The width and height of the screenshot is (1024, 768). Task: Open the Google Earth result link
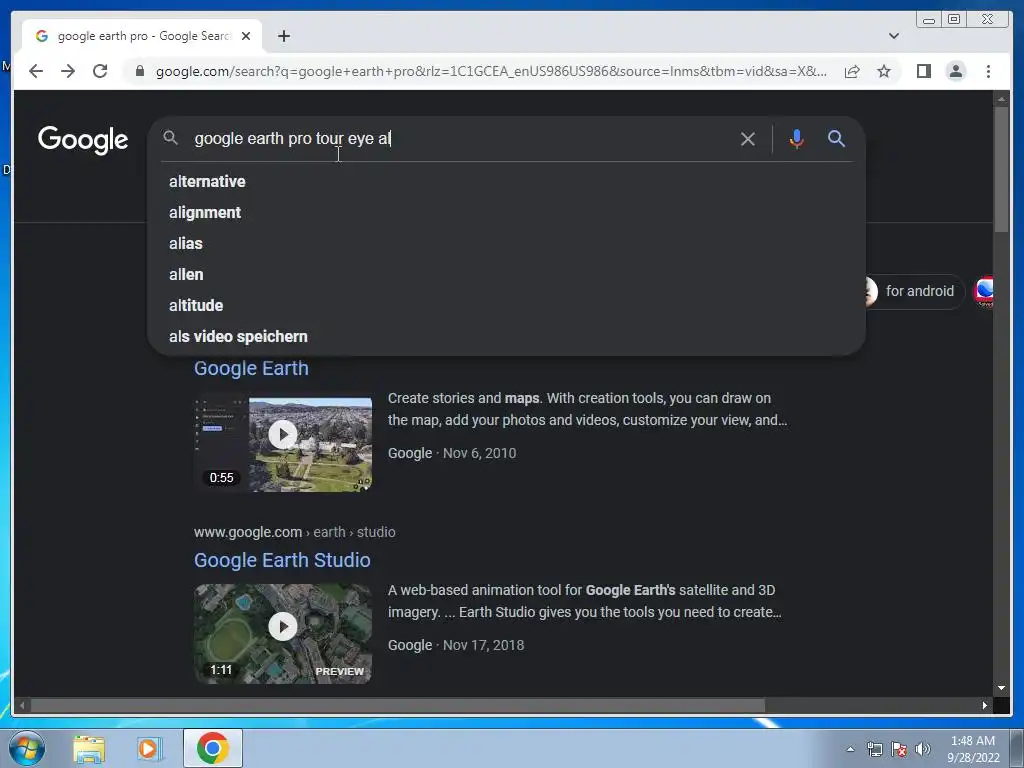[x=251, y=368]
